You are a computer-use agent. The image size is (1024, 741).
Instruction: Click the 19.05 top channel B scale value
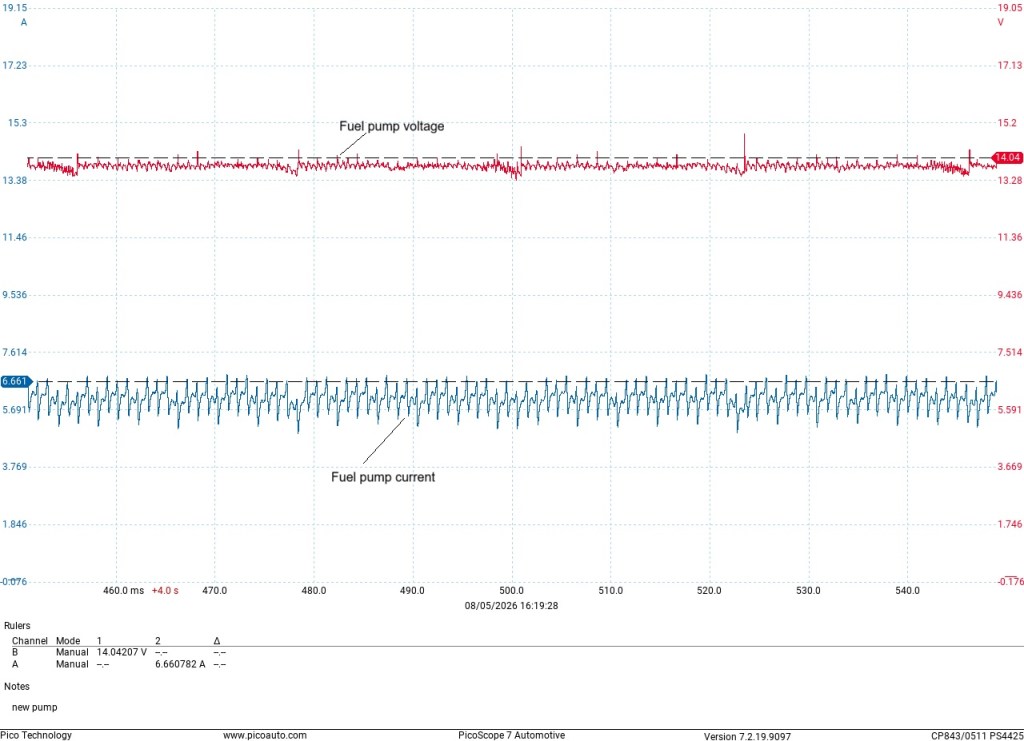pos(1009,8)
